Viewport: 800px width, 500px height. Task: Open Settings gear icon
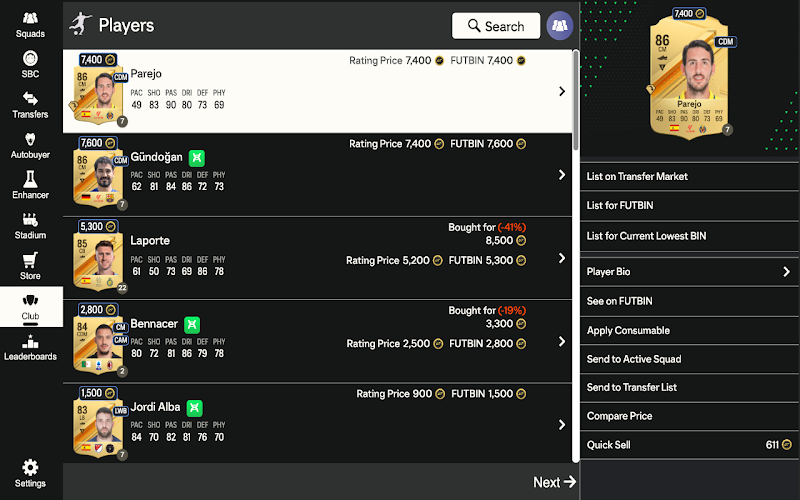pos(30,467)
